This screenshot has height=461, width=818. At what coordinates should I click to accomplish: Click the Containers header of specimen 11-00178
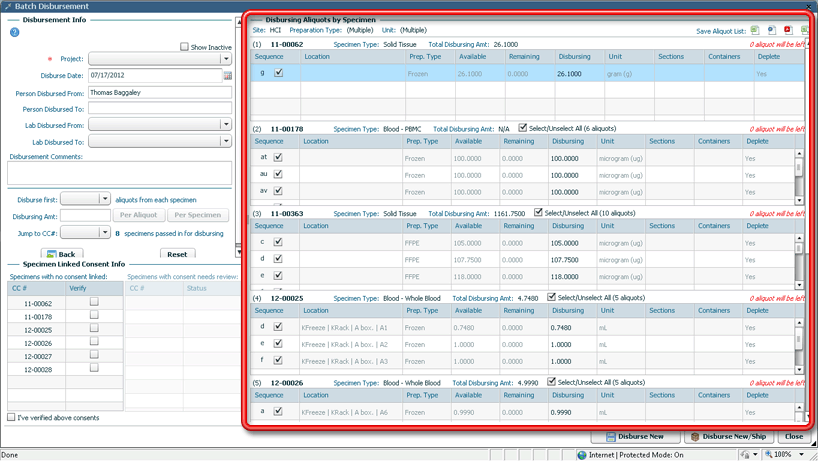(717, 141)
